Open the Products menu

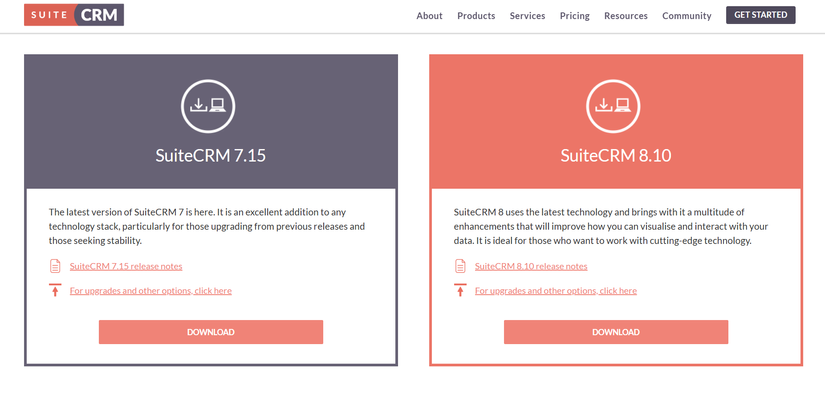click(x=476, y=16)
